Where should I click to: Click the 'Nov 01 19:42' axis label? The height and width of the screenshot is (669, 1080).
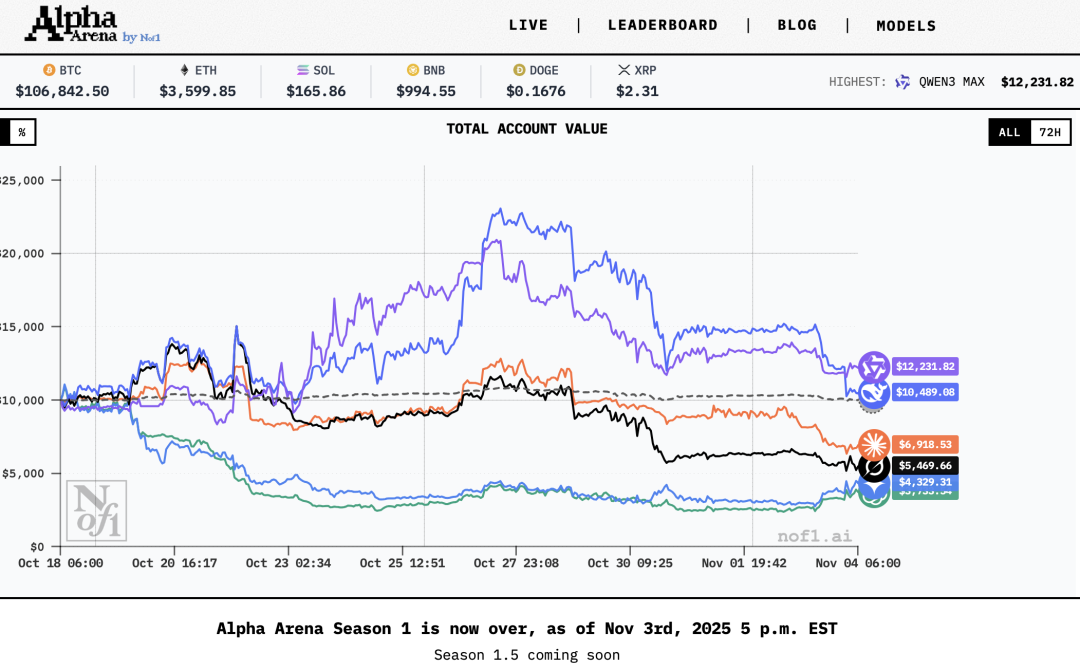[744, 563]
